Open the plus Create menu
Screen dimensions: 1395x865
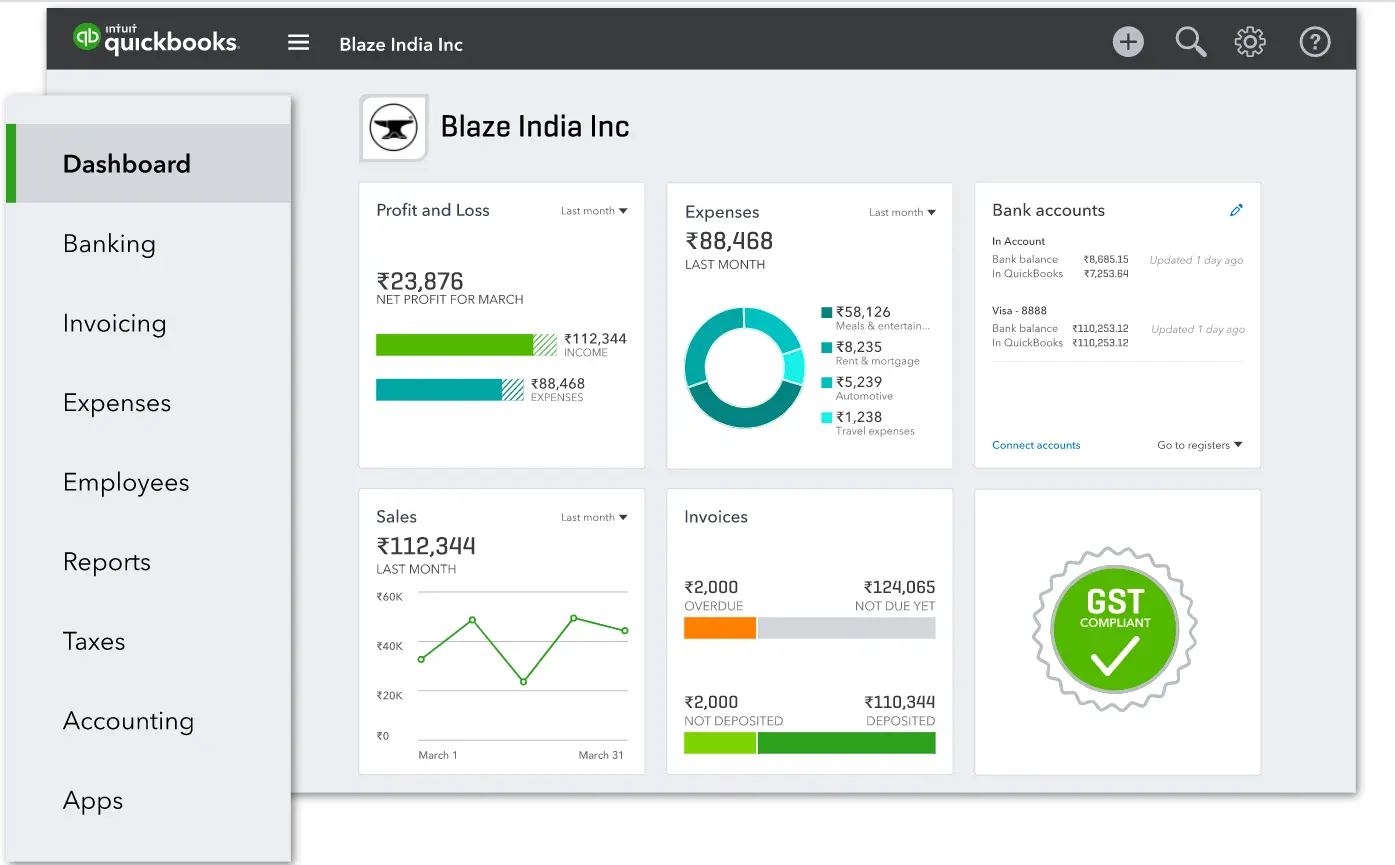point(1128,42)
